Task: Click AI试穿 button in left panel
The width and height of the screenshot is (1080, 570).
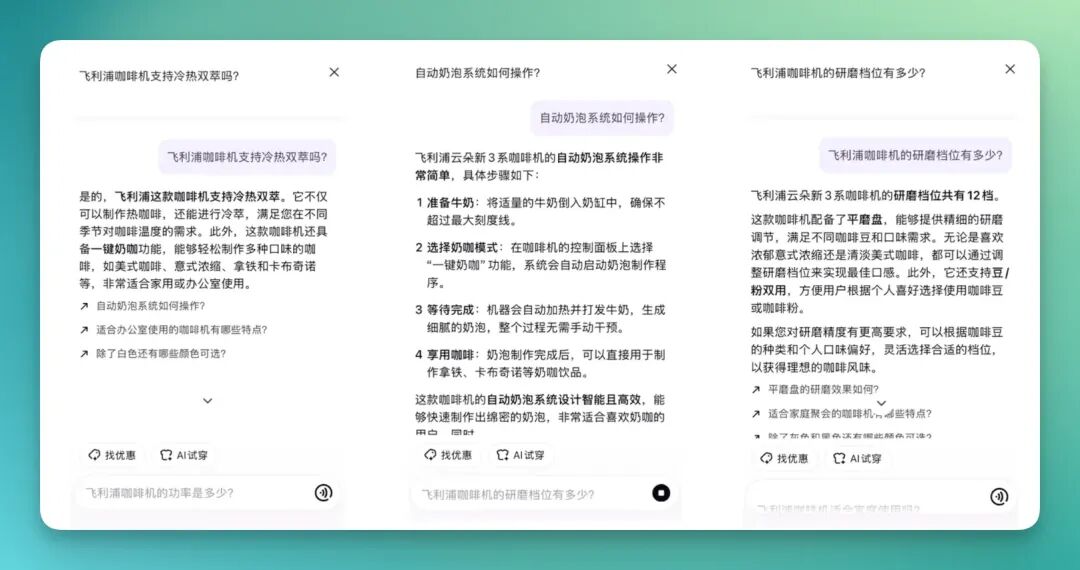Action: coord(183,455)
